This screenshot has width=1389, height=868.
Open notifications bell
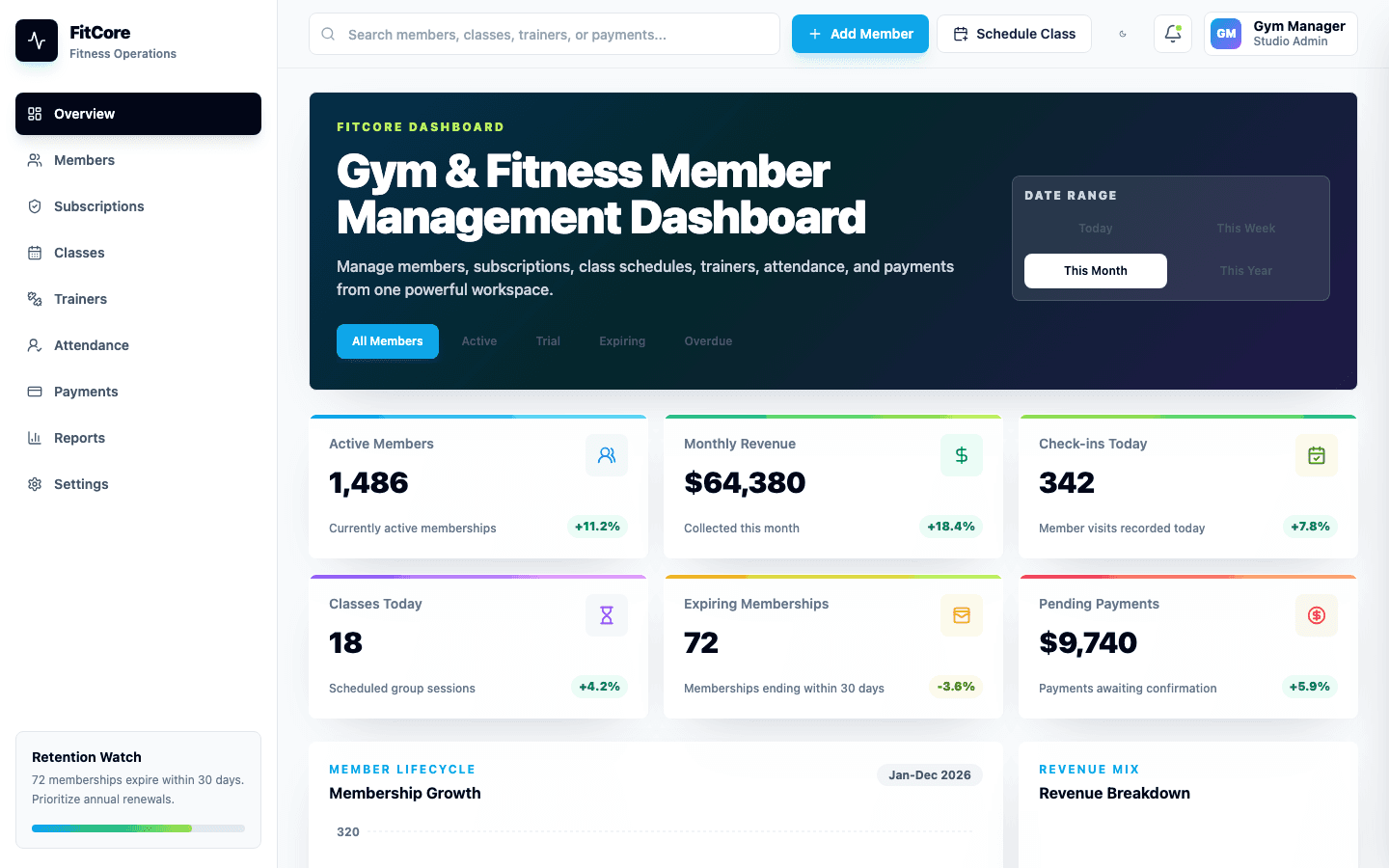[1173, 34]
